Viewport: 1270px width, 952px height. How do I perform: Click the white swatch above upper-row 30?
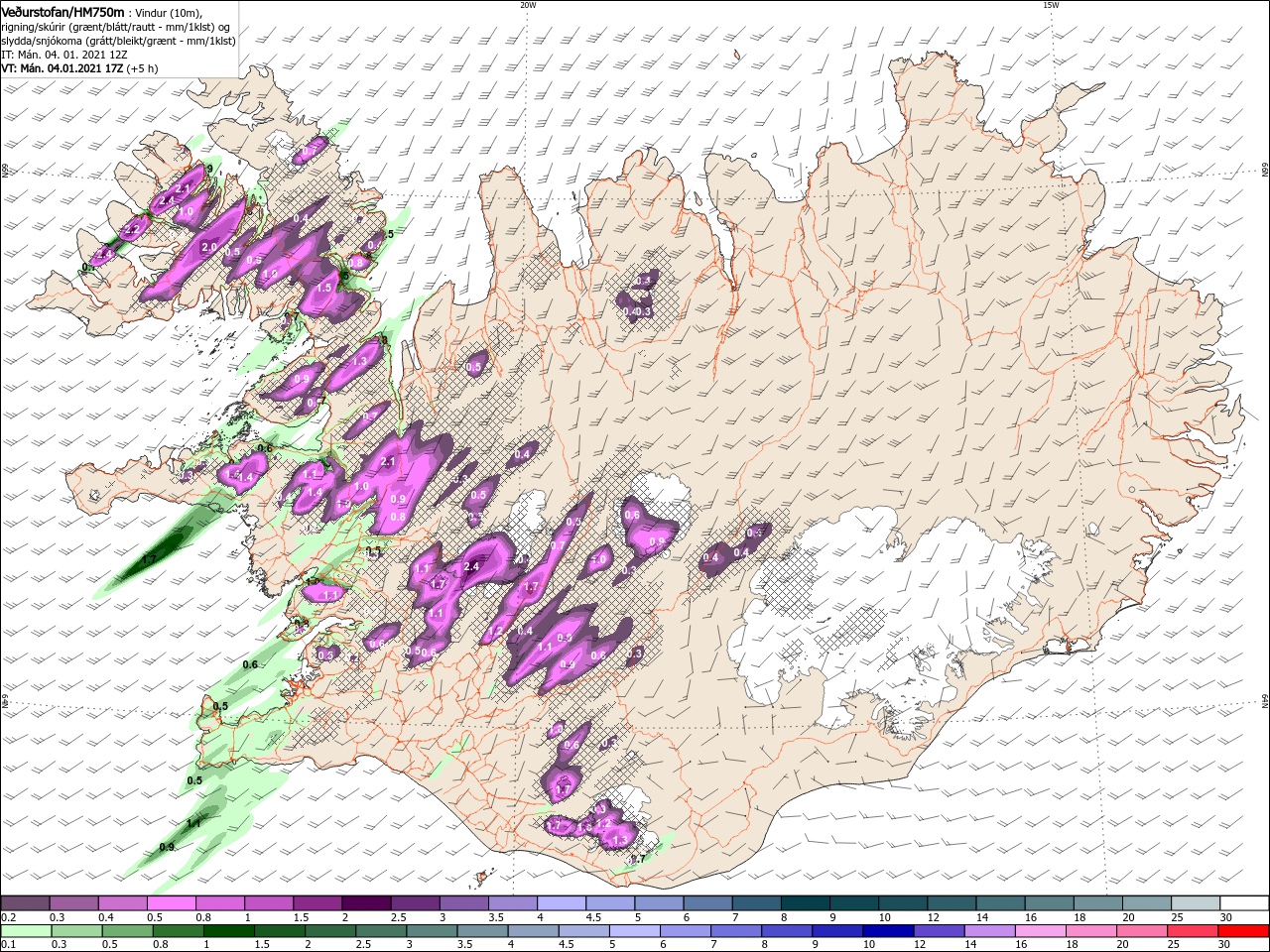click(1243, 903)
